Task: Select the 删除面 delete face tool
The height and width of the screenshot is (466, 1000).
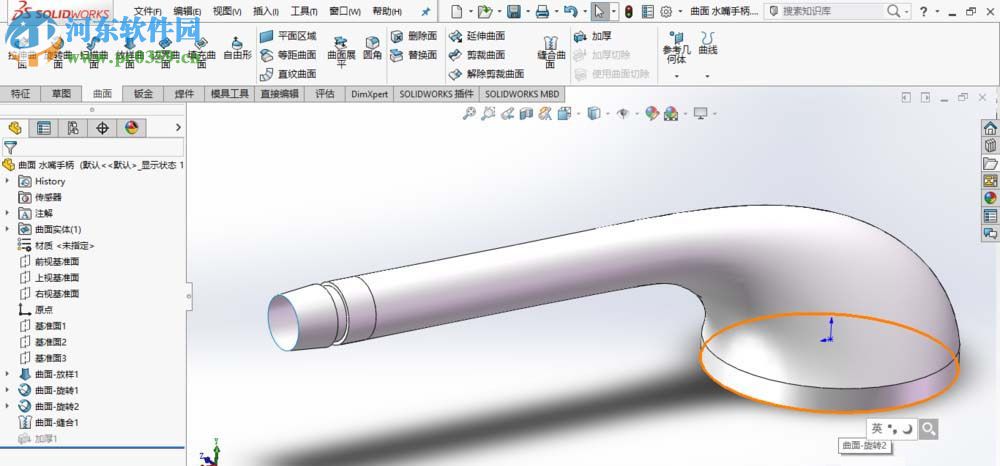Action: (414, 36)
